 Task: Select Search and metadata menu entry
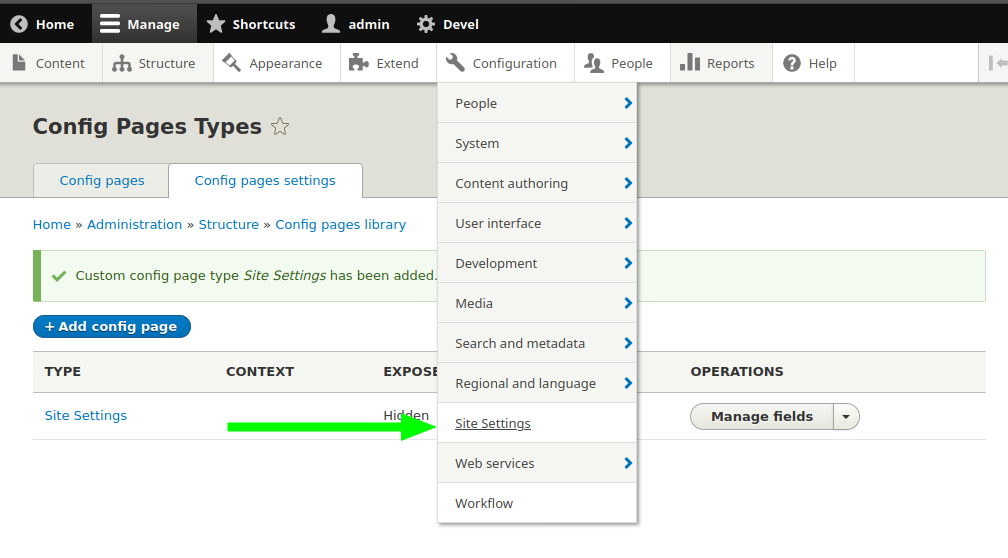click(x=520, y=343)
